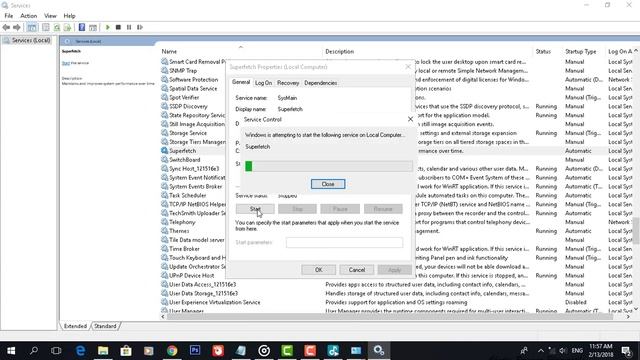Open the Help menu
The height and width of the screenshot is (360, 640).
pyautogui.click(x=69, y=16)
